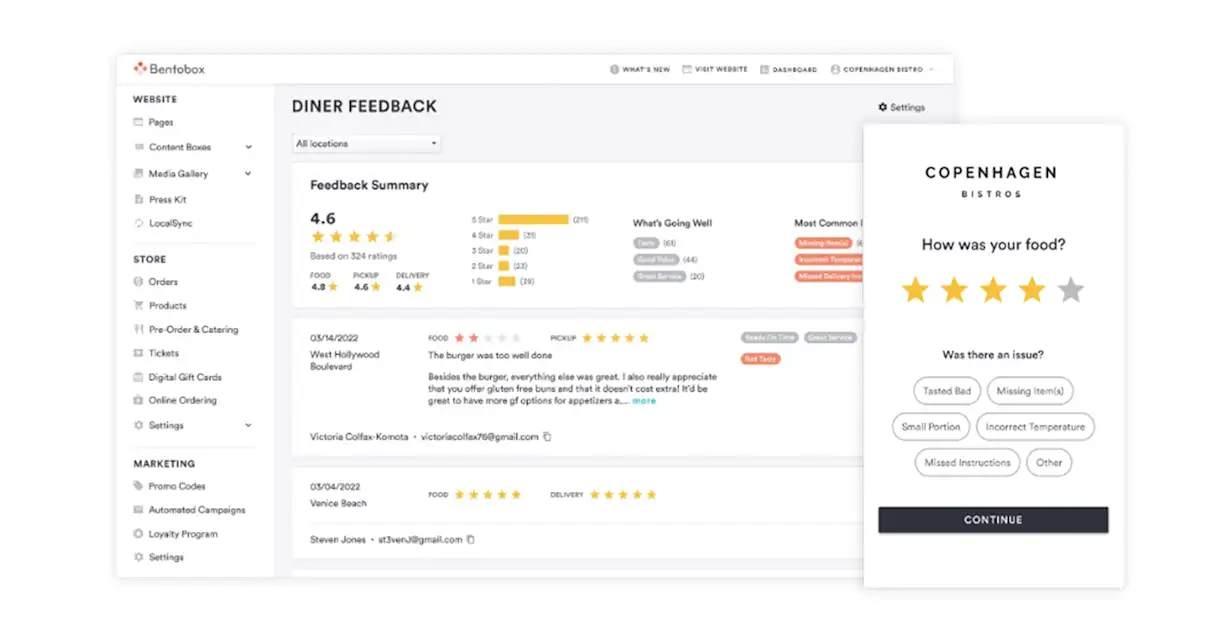Select the 'Tasted Bad' issue chip
Image resolution: width=1219 pixels, height=633 pixels.
946,391
